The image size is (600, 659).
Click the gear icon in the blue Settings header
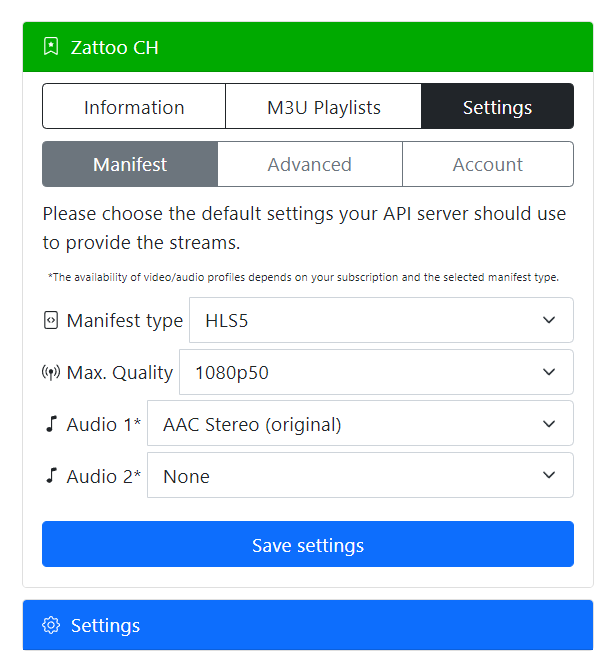[51, 625]
